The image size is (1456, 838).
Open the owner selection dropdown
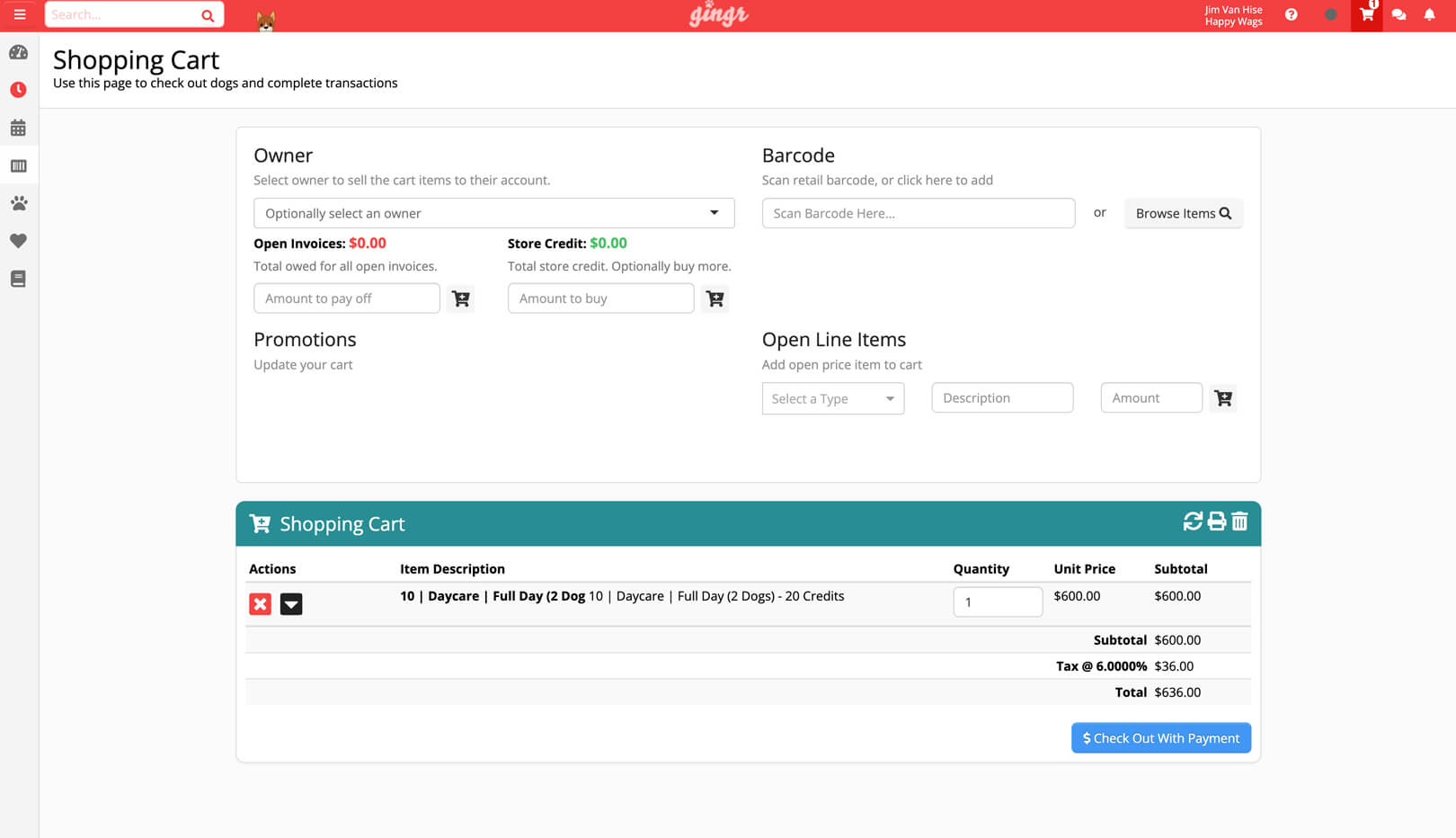493,213
